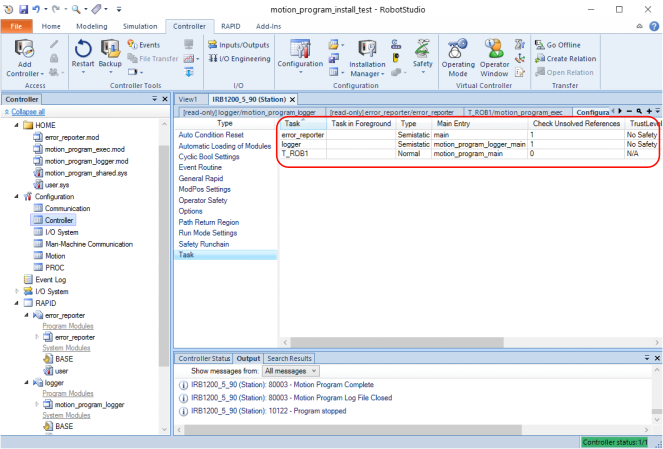Switch to the Home ribbon tab
Viewport: 663px width, 449px height.
(x=51, y=26)
